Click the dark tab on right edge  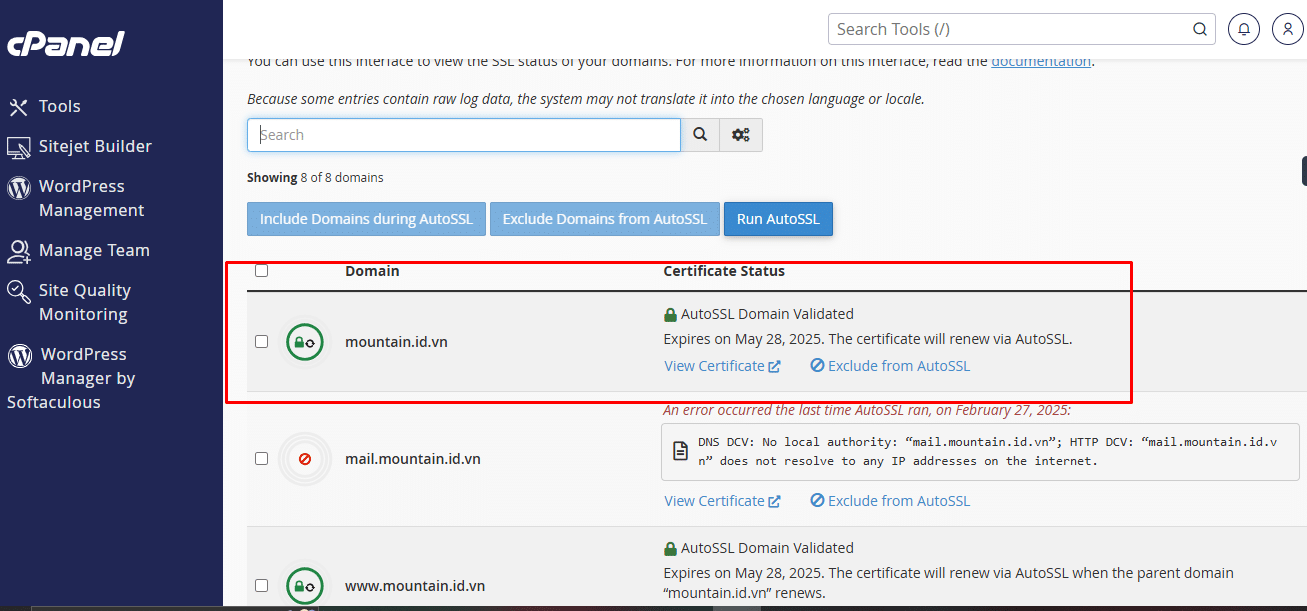[x=1304, y=171]
